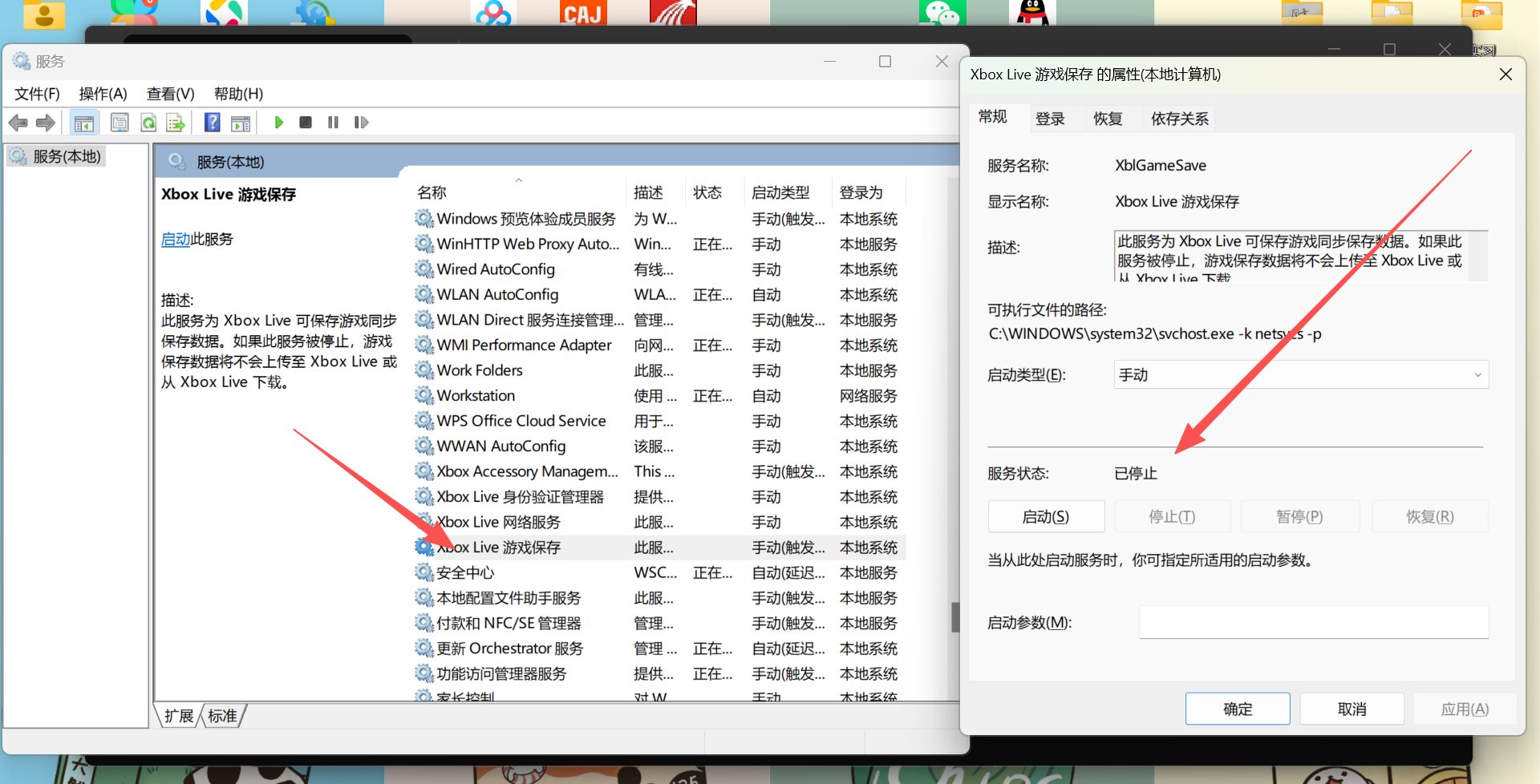Open the 查看(V) menu
The image size is (1540, 784).
coord(171,94)
